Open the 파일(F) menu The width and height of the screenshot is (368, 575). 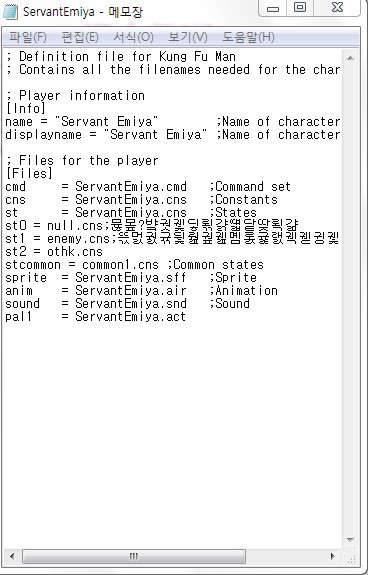28,37
